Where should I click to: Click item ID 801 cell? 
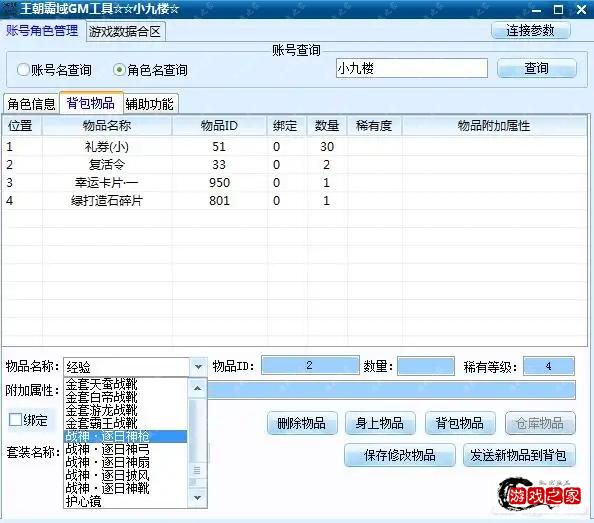pos(219,201)
